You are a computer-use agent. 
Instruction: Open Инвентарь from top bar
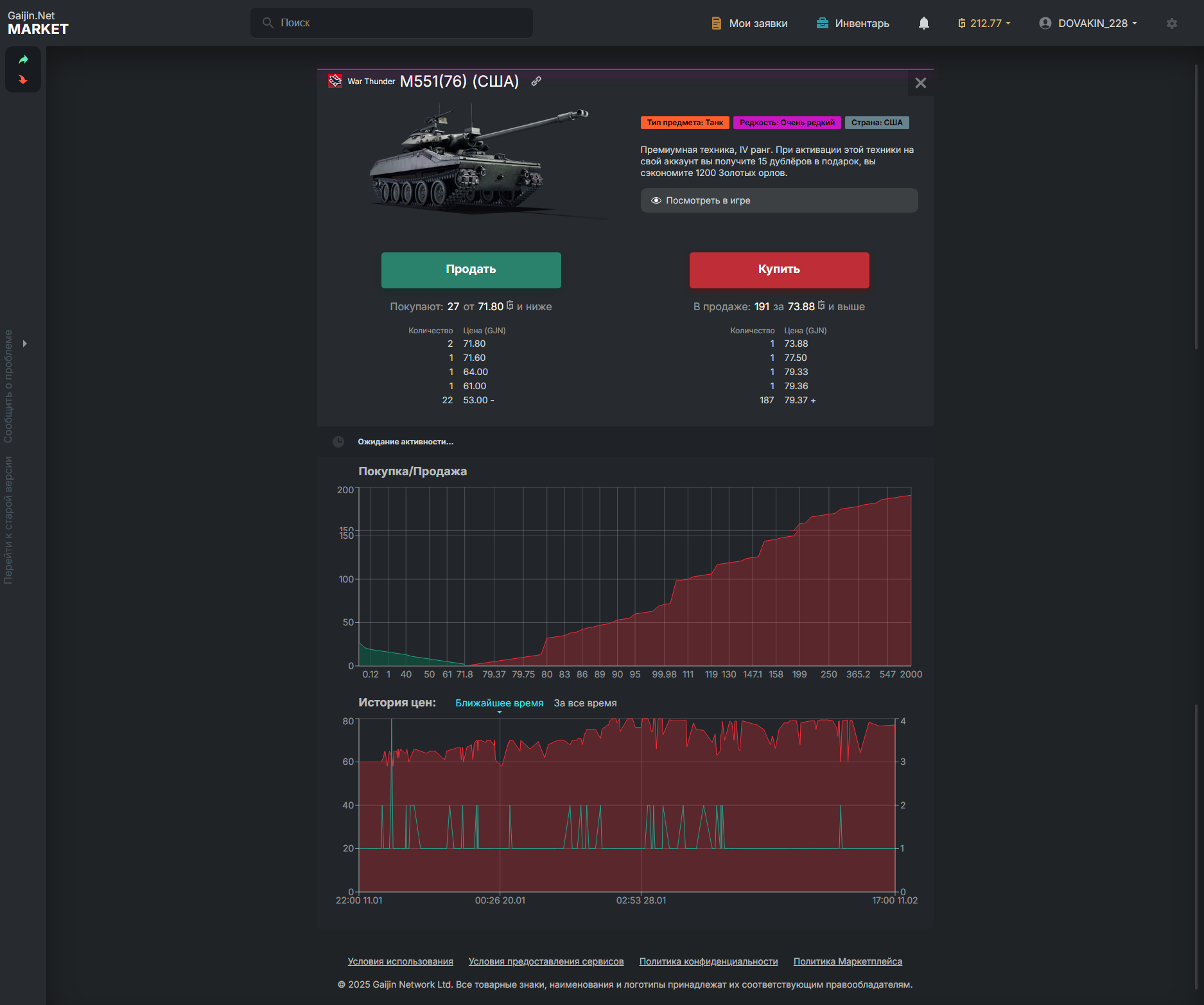pos(853,23)
